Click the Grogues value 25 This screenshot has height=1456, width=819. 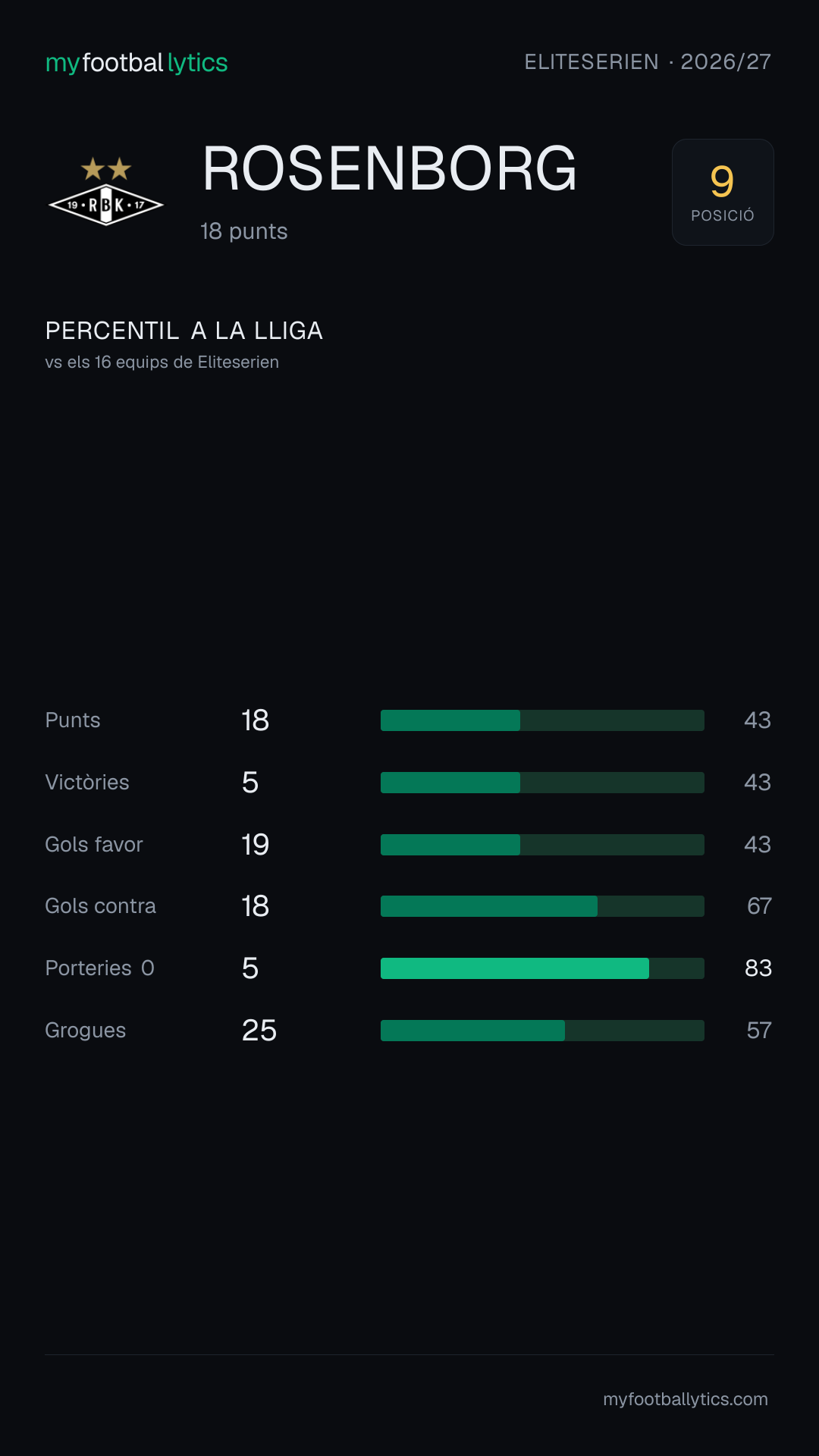(259, 1031)
